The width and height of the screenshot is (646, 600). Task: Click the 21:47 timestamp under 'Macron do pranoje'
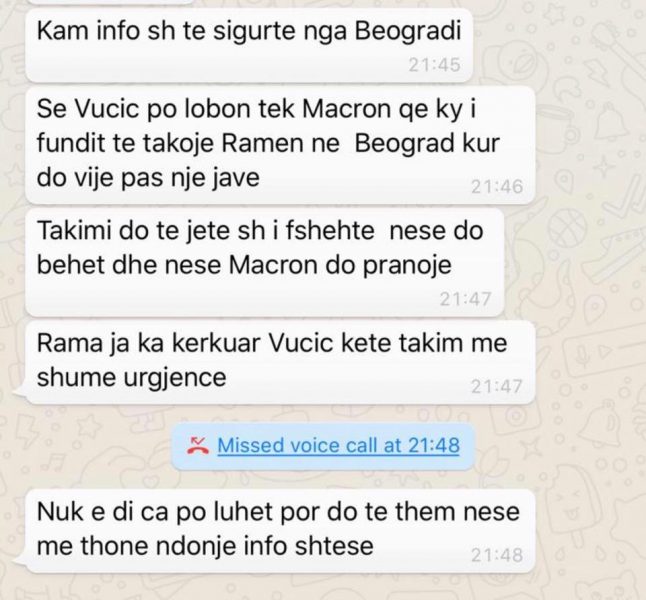coord(466,299)
